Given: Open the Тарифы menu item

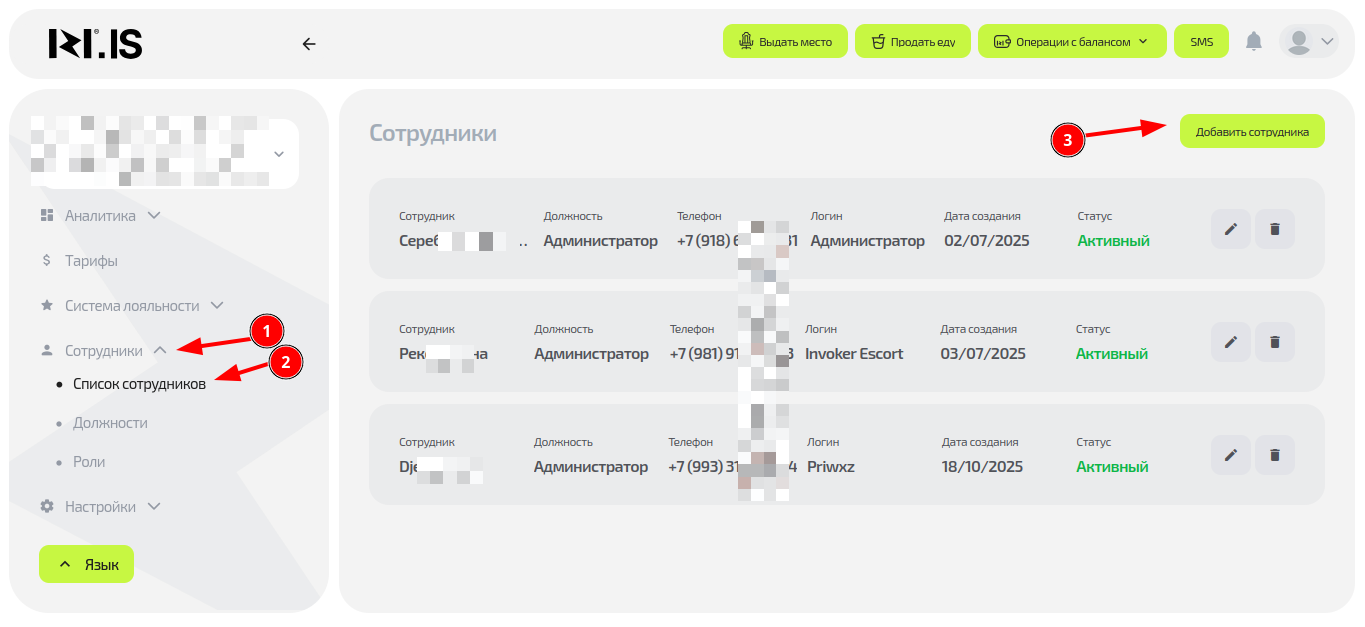Looking at the screenshot, I should pos(91,260).
